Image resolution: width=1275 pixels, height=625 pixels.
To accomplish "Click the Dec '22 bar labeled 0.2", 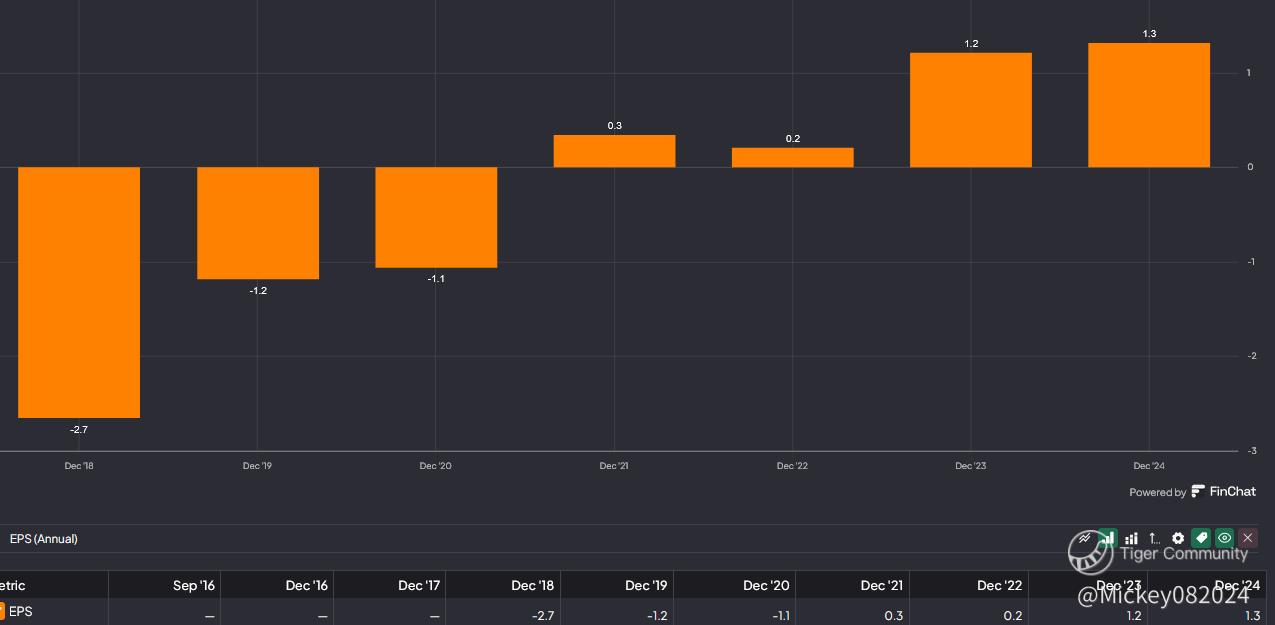I will tap(793, 157).
